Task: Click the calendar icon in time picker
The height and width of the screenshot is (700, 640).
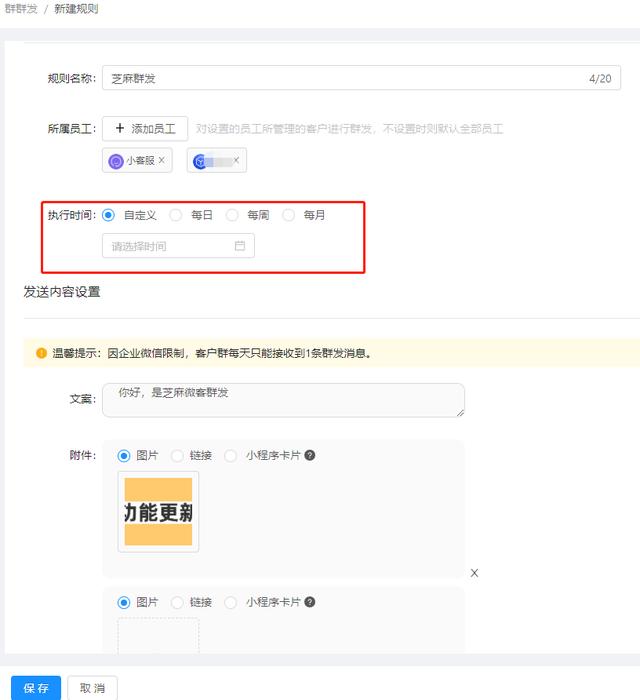Action: pos(240,246)
